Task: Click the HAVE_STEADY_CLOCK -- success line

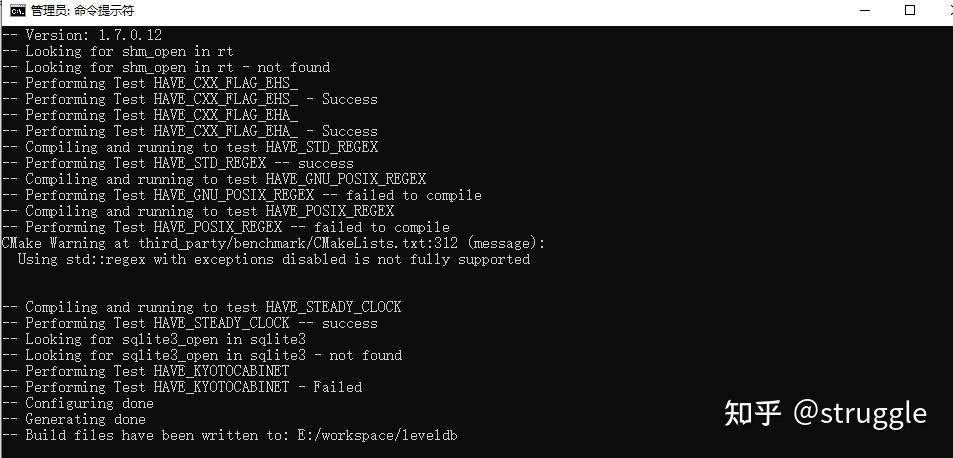Action: pyautogui.click(x=190, y=323)
